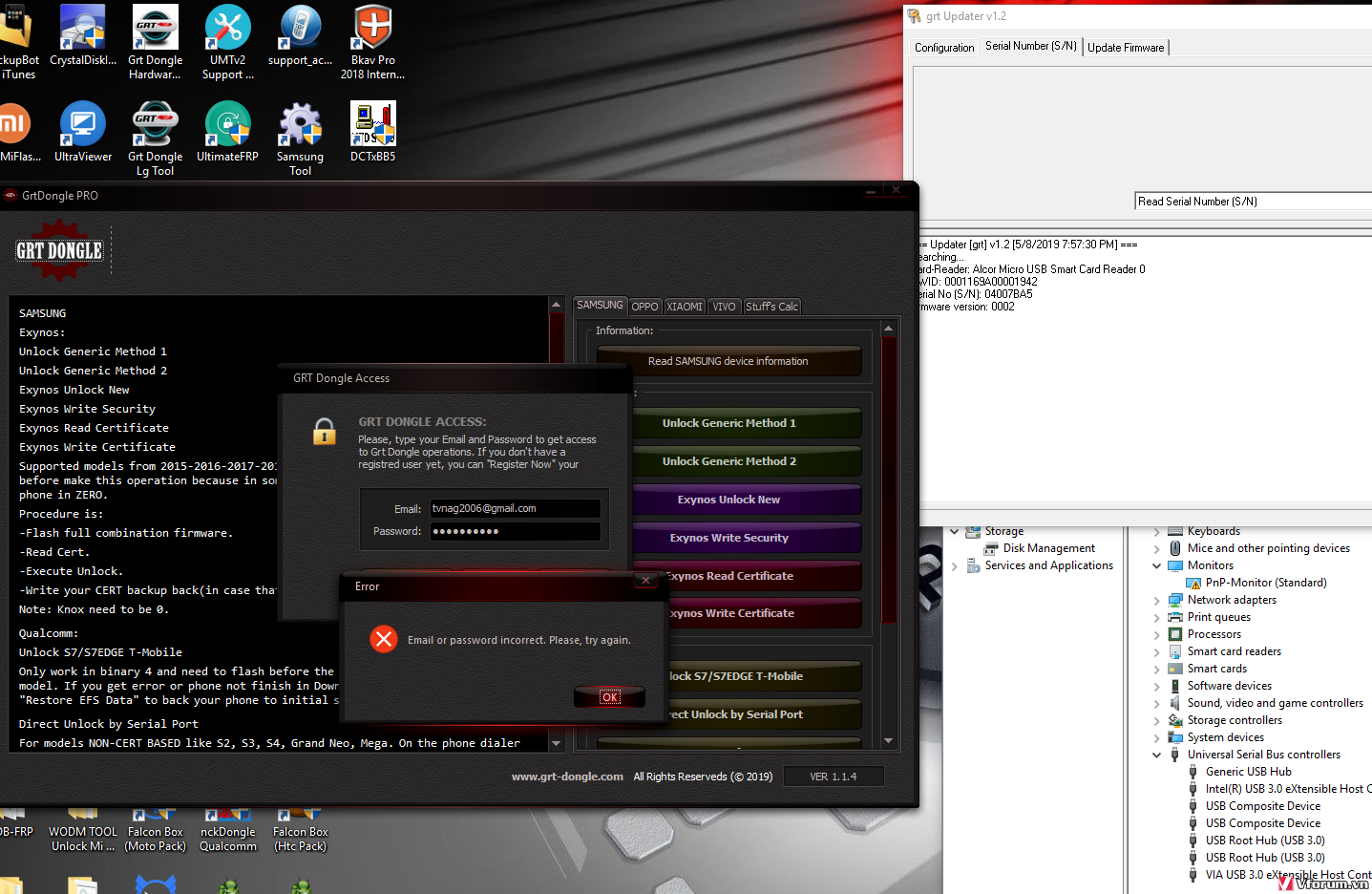
Task: Select Disk Management in Computer Management tree
Action: [1048, 548]
